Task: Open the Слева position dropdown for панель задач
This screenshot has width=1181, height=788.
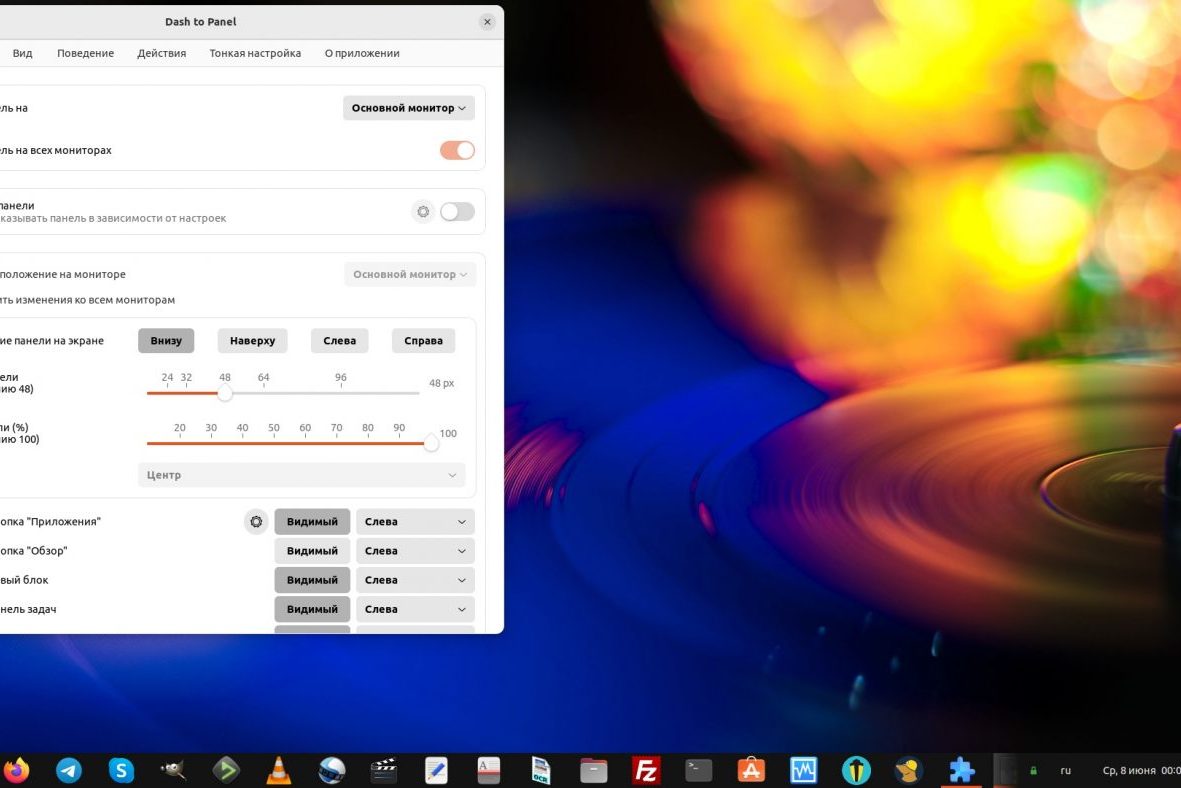Action: [x=414, y=608]
